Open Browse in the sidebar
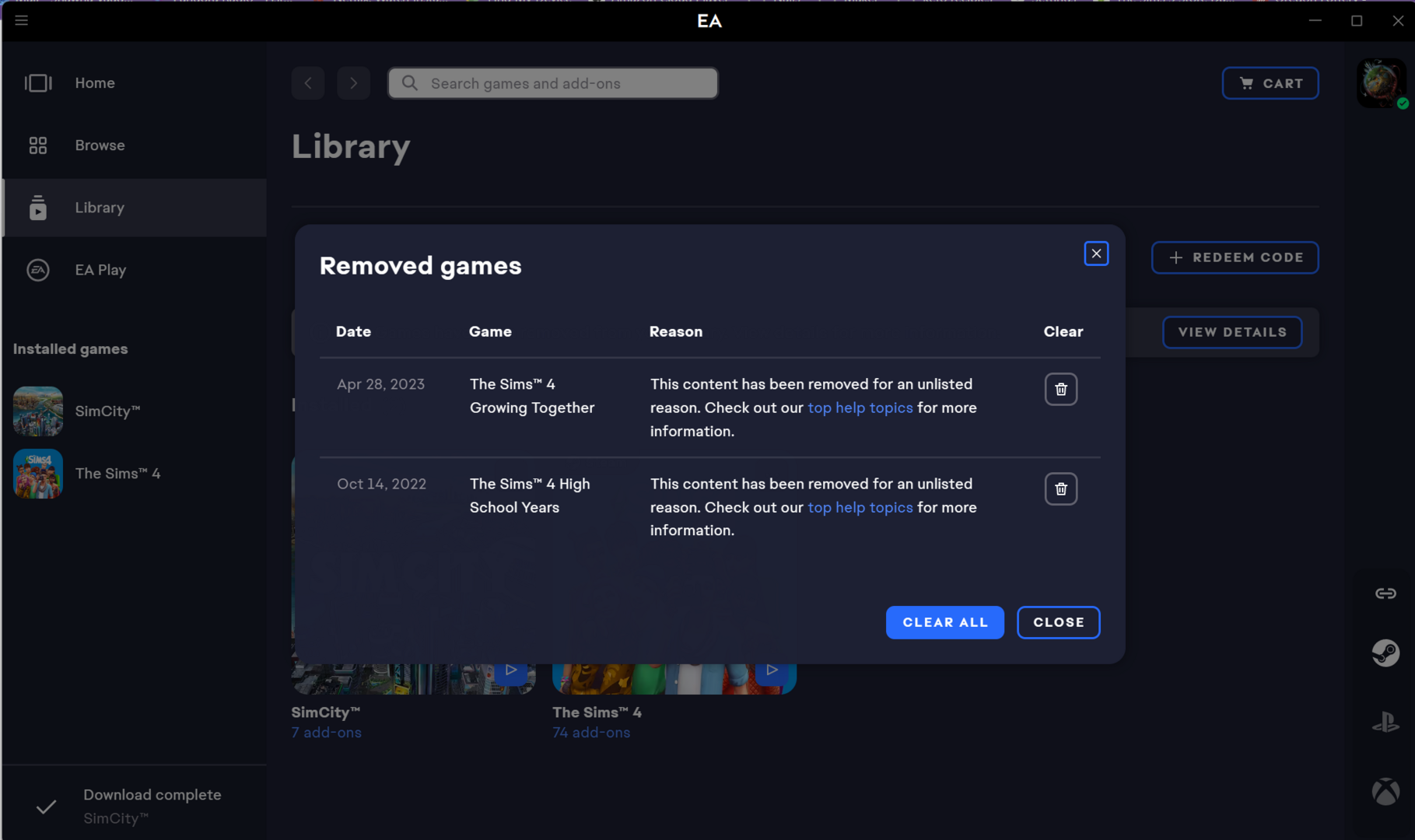1415x840 pixels. (135, 145)
